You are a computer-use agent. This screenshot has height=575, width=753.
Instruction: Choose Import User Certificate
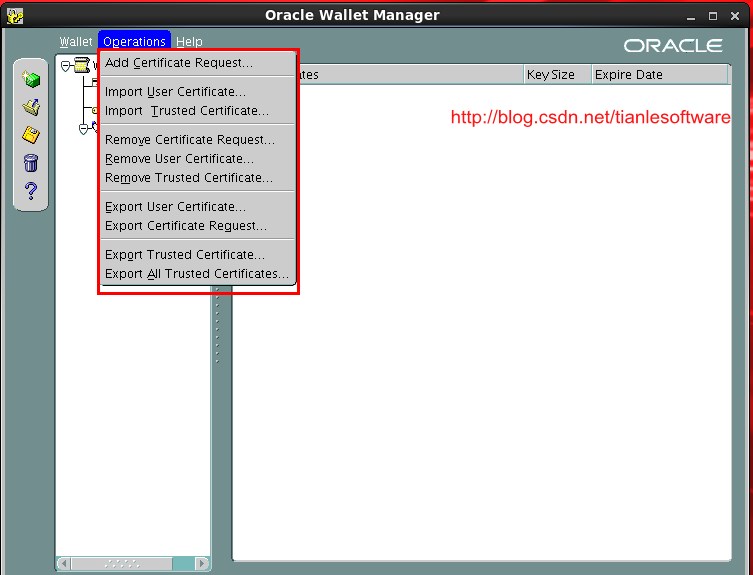pyautogui.click(x=198, y=92)
